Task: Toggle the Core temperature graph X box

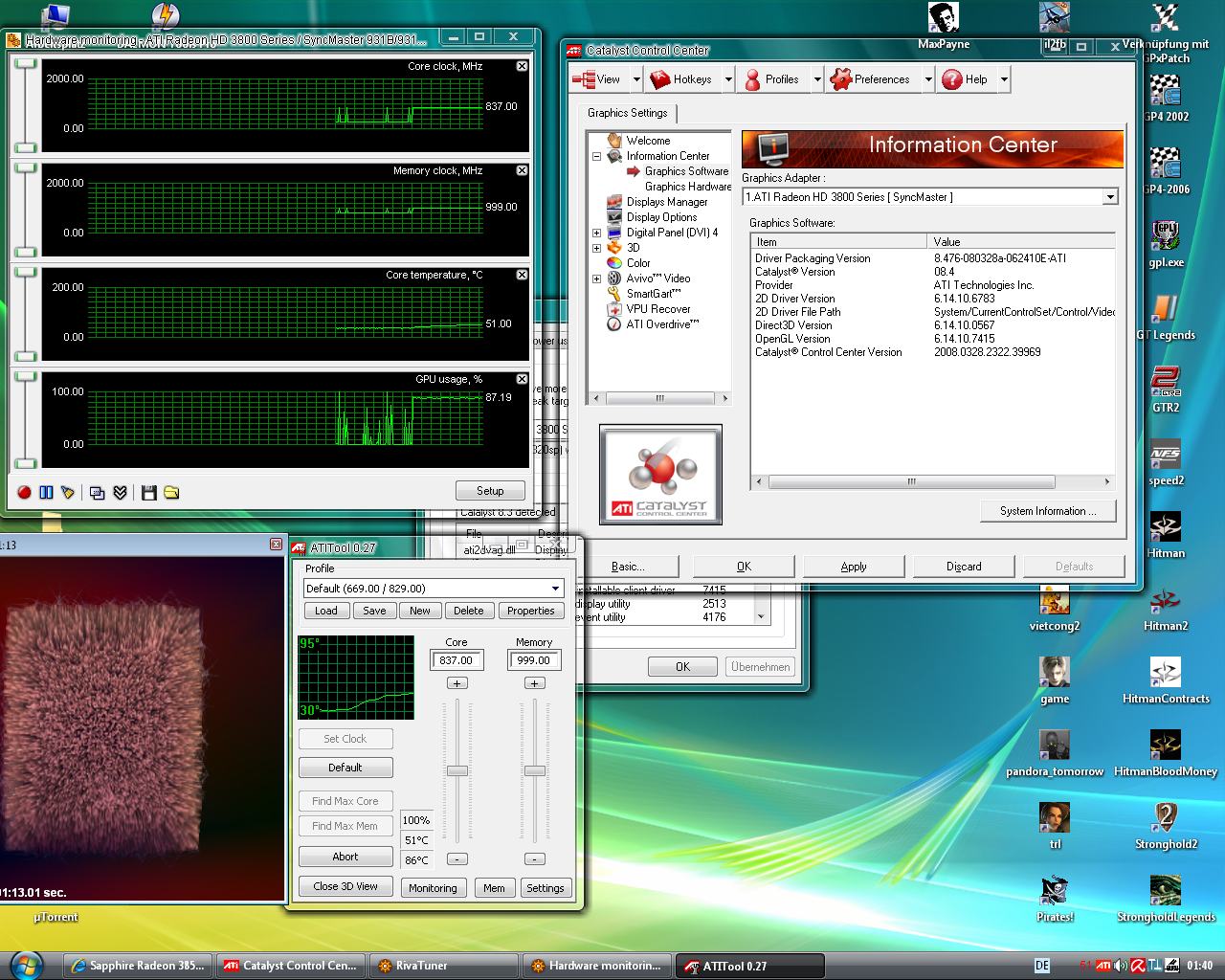Action: 522,275
